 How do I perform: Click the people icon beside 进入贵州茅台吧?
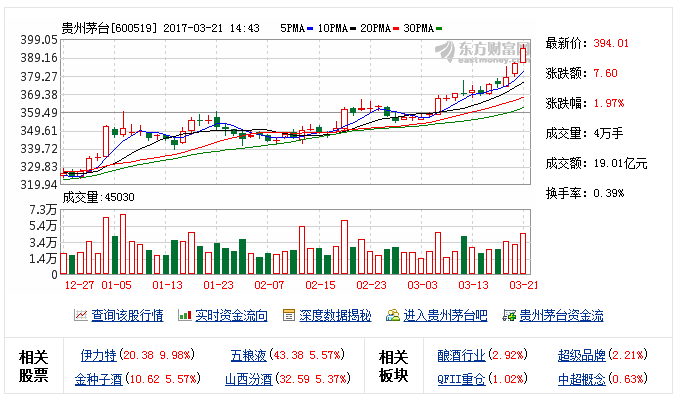tap(393, 315)
